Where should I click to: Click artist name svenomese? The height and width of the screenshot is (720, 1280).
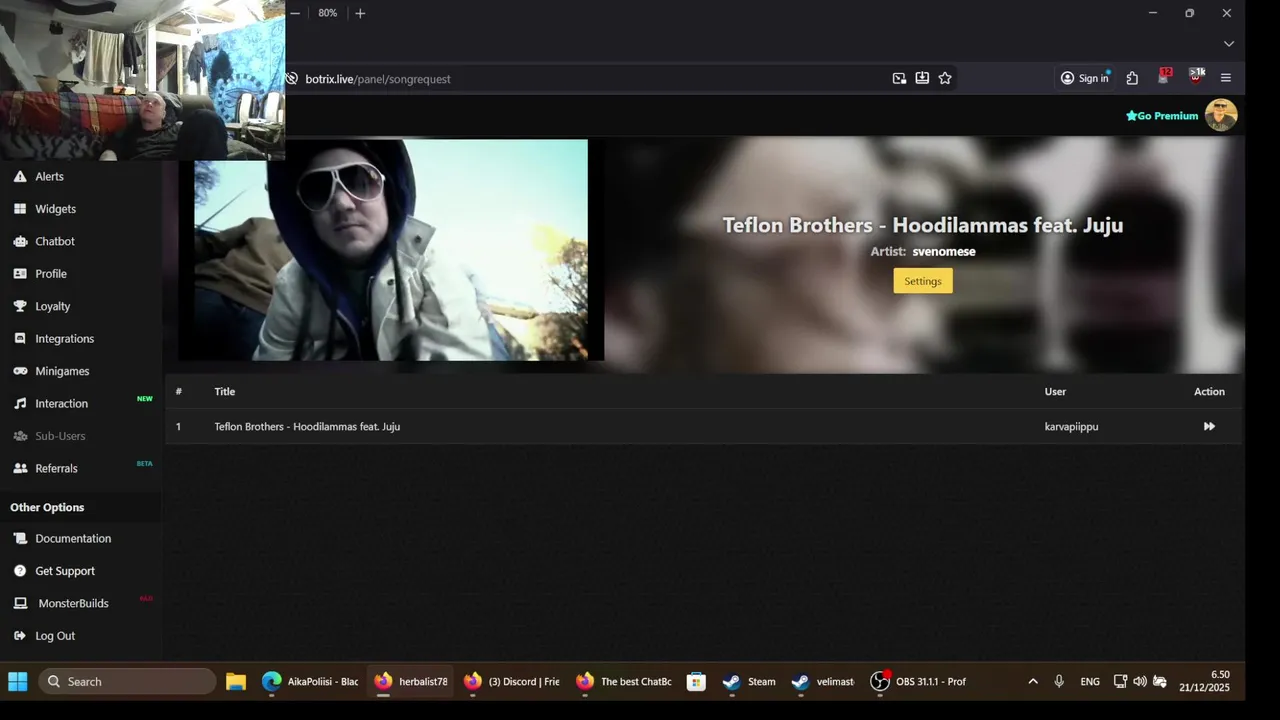click(943, 252)
